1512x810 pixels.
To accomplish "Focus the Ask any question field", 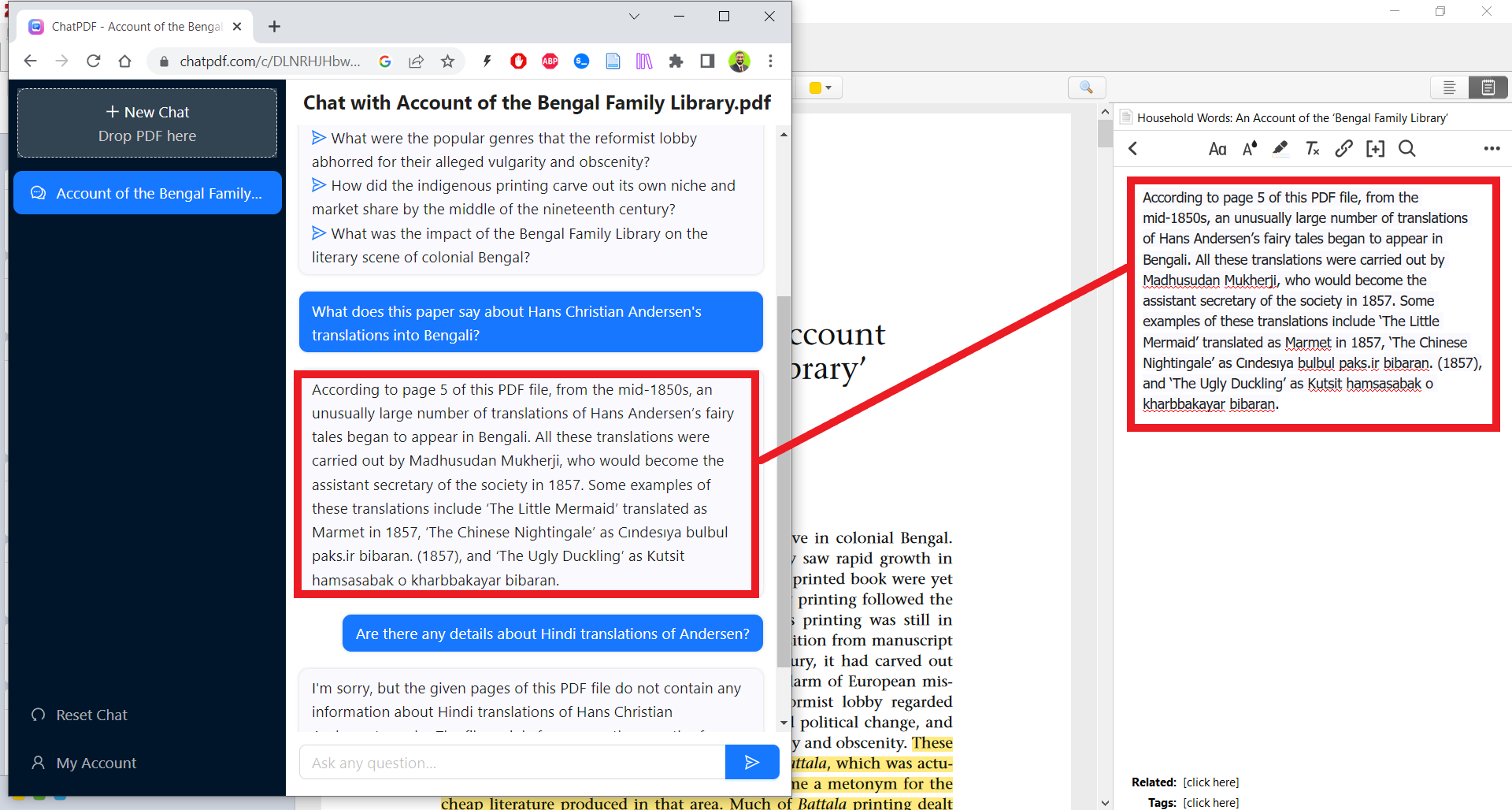I will (512, 762).
